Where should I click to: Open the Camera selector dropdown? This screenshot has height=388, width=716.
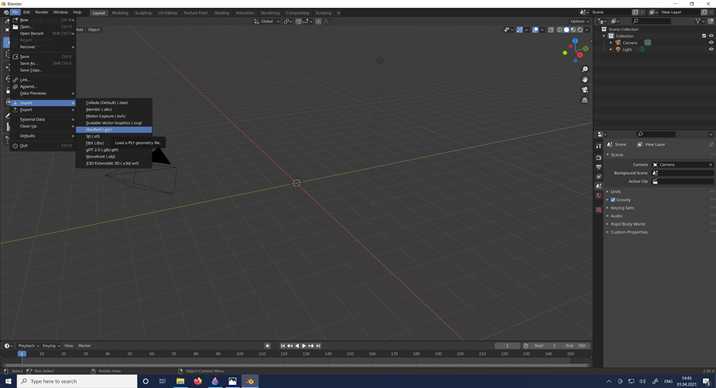[x=682, y=164]
